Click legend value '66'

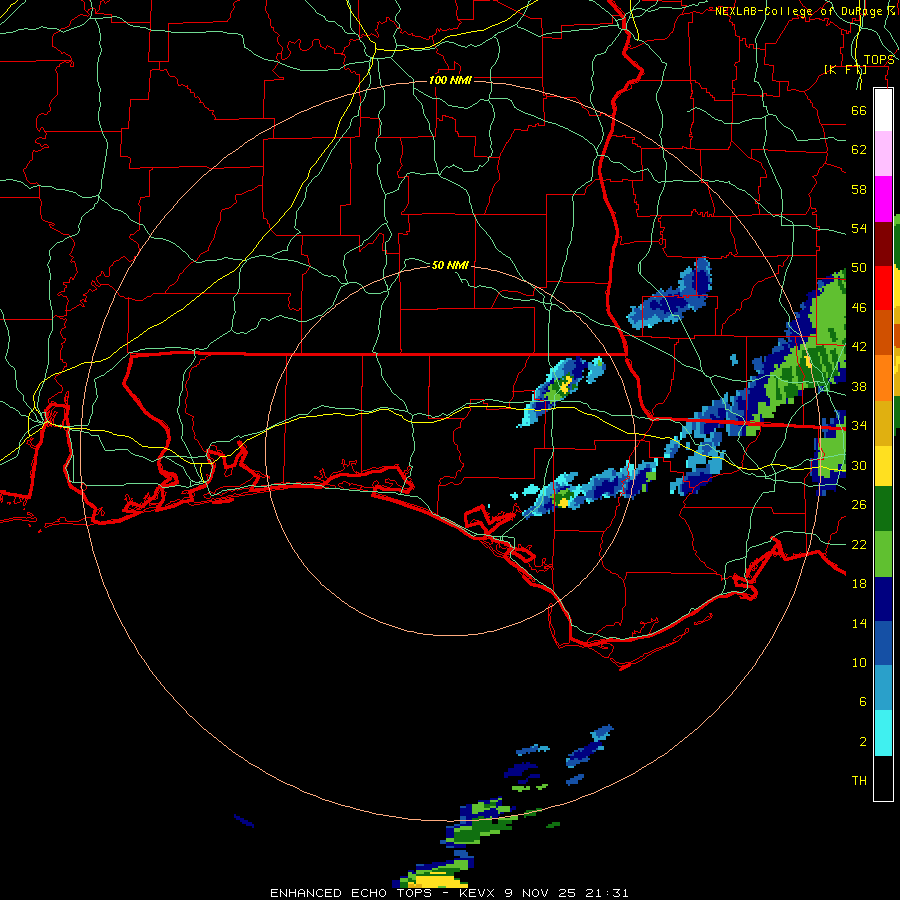(x=859, y=110)
